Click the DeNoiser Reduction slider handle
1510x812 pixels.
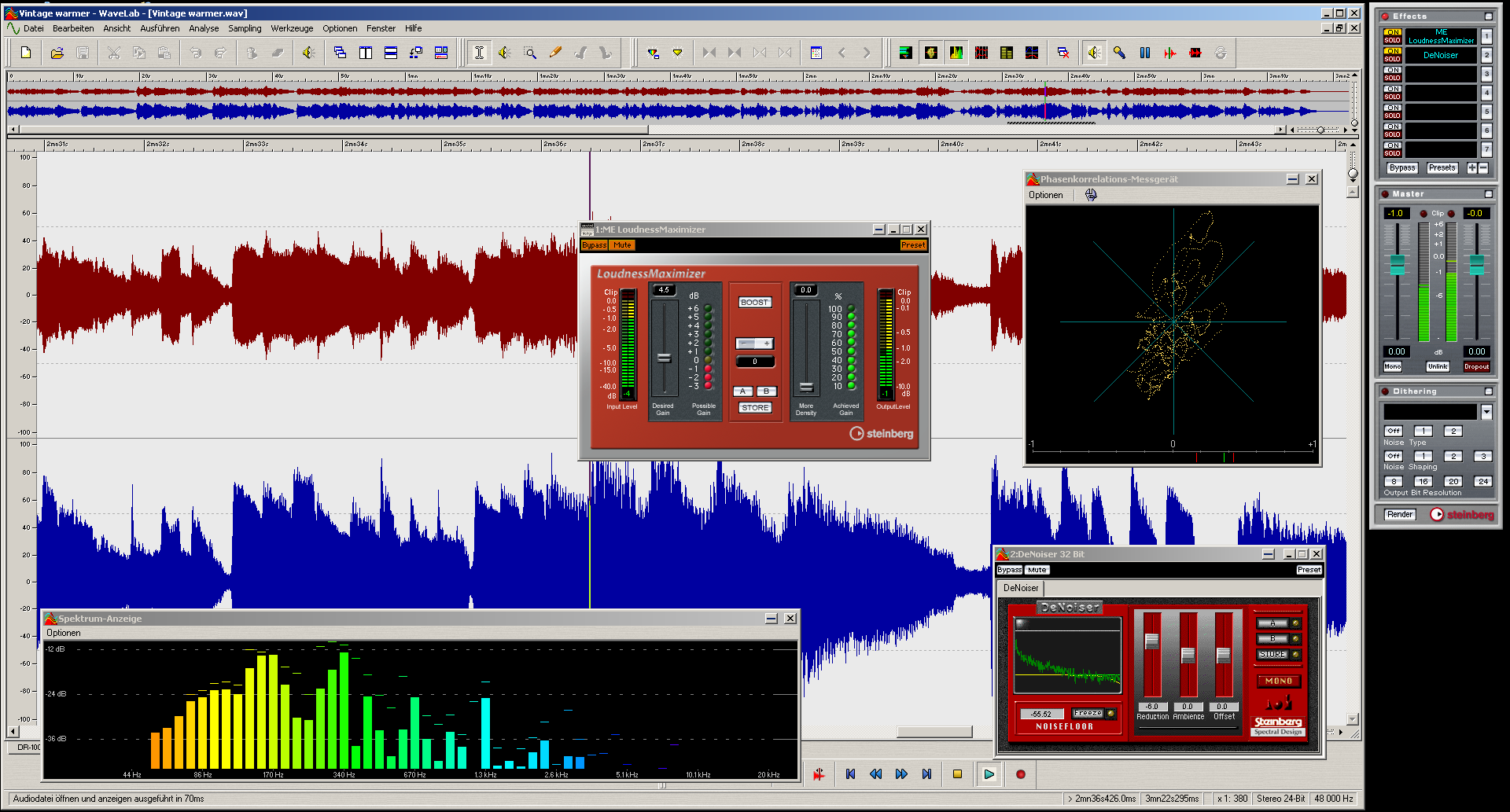[x=1151, y=641]
